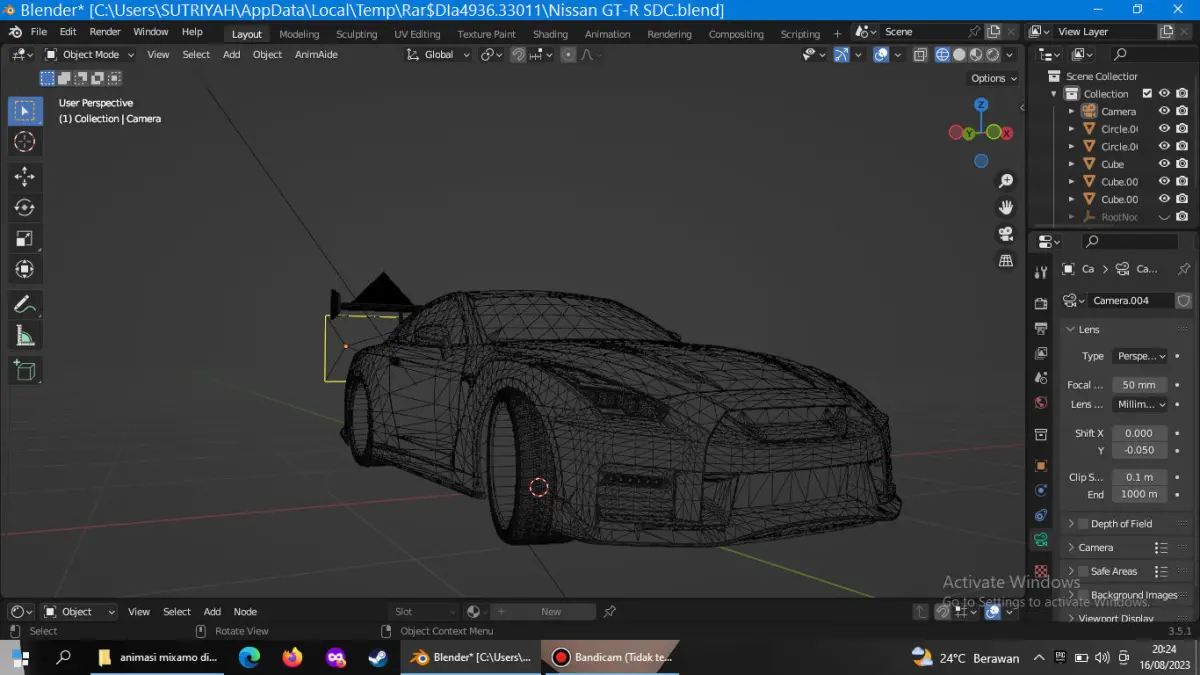Image resolution: width=1200 pixels, height=675 pixels.
Task: Activate the Scale tool
Action: click(25, 238)
